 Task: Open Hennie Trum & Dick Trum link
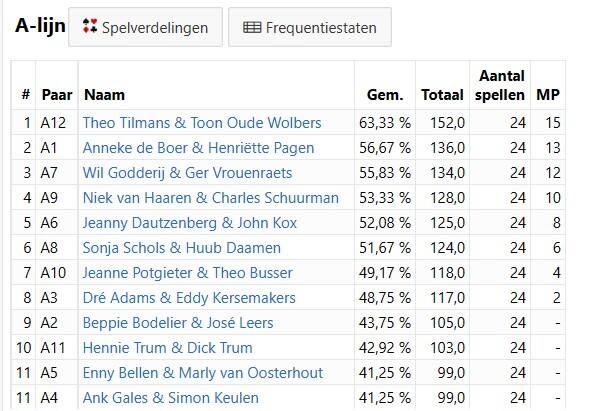point(167,348)
